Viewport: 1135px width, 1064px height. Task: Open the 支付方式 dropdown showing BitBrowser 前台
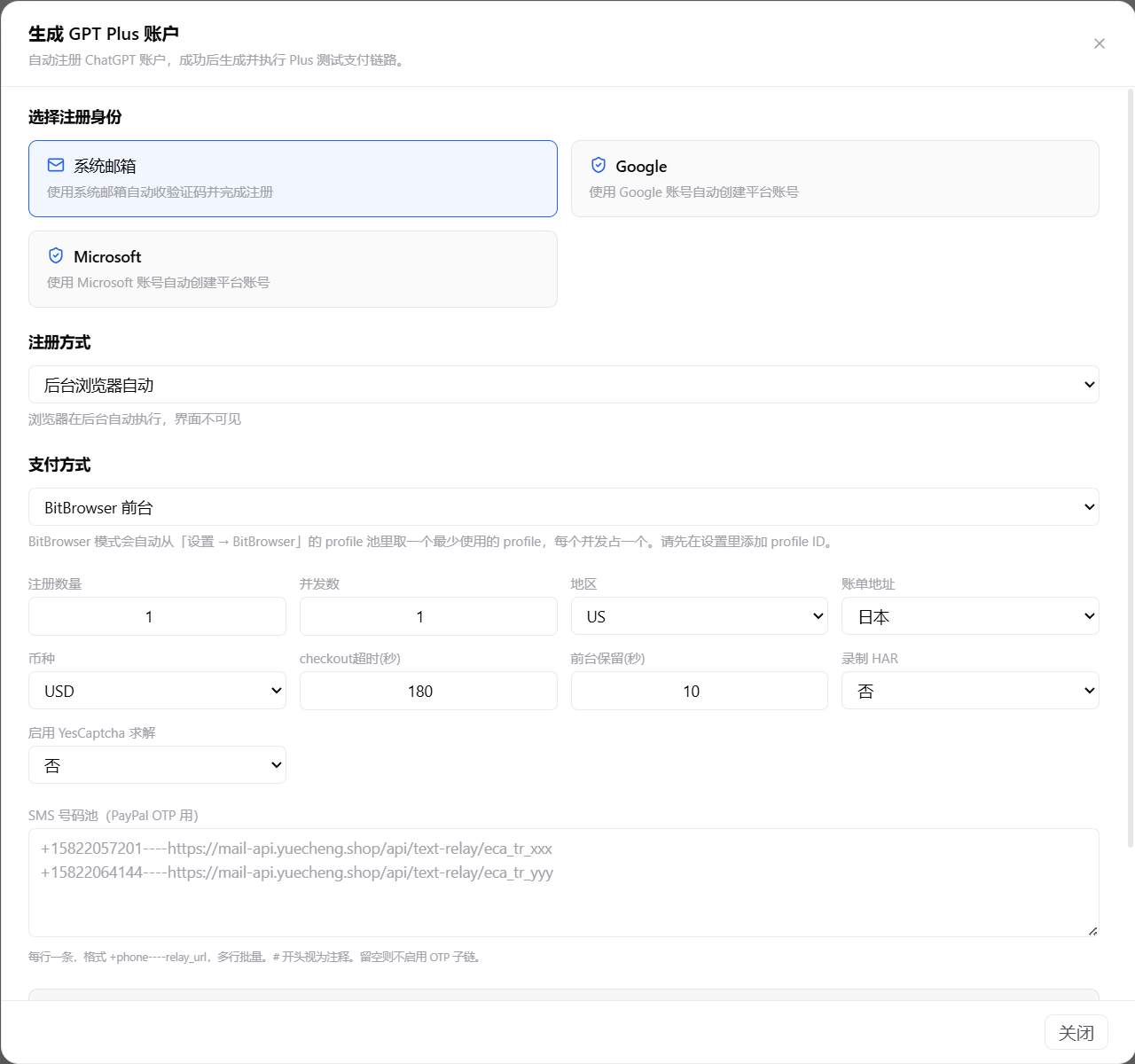click(x=564, y=507)
